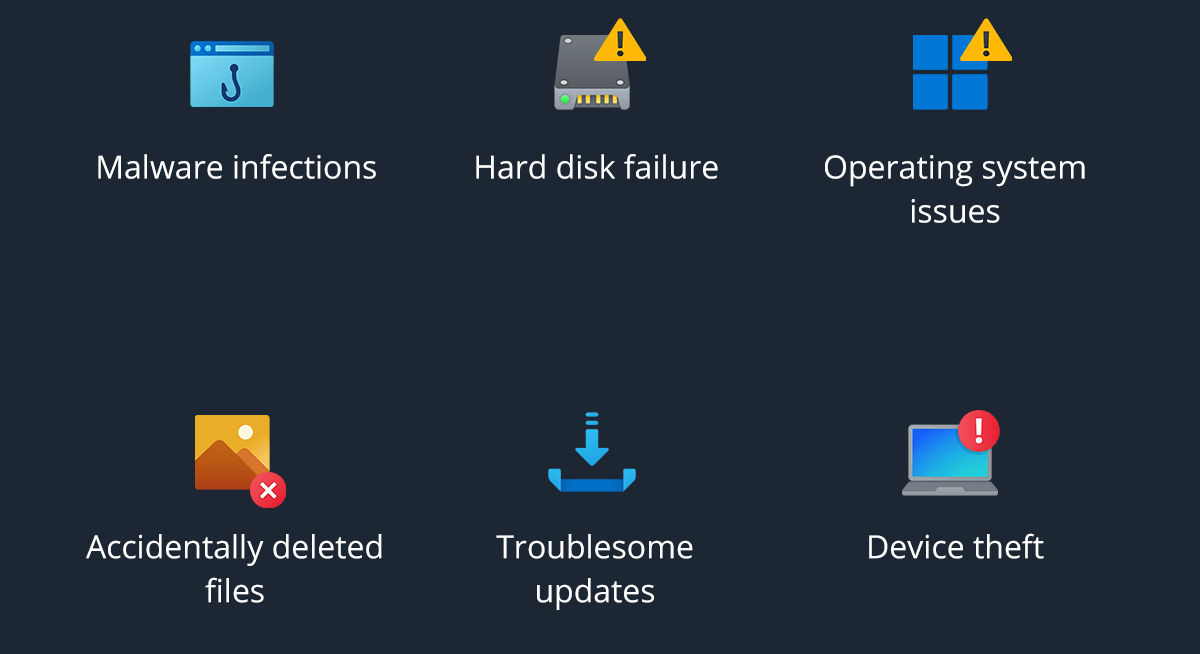Click the malware phishing hook window icon
This screenshot has height=654, width=1200.
point(232,74)
